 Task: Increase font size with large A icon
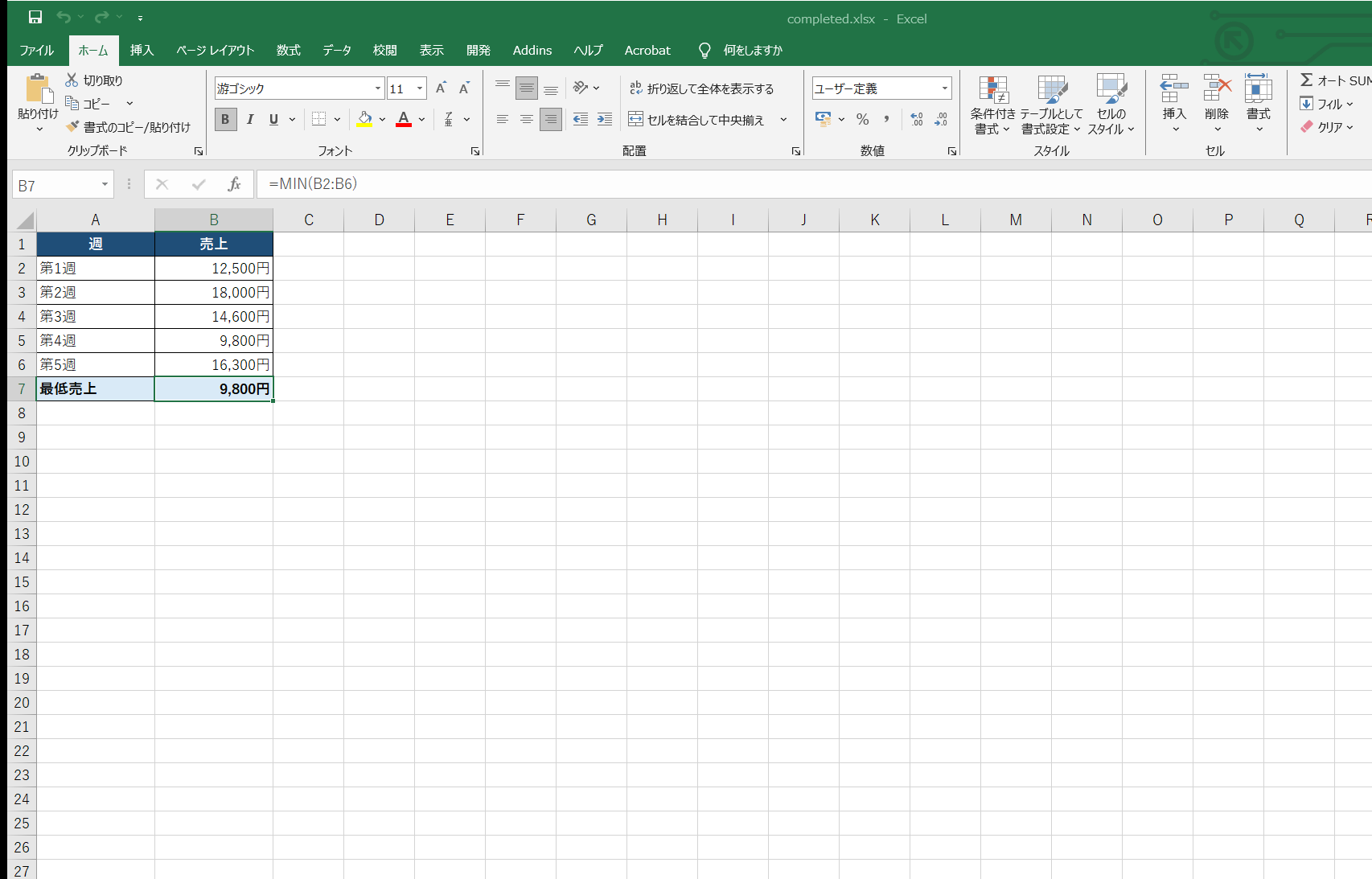pos(441,88)
